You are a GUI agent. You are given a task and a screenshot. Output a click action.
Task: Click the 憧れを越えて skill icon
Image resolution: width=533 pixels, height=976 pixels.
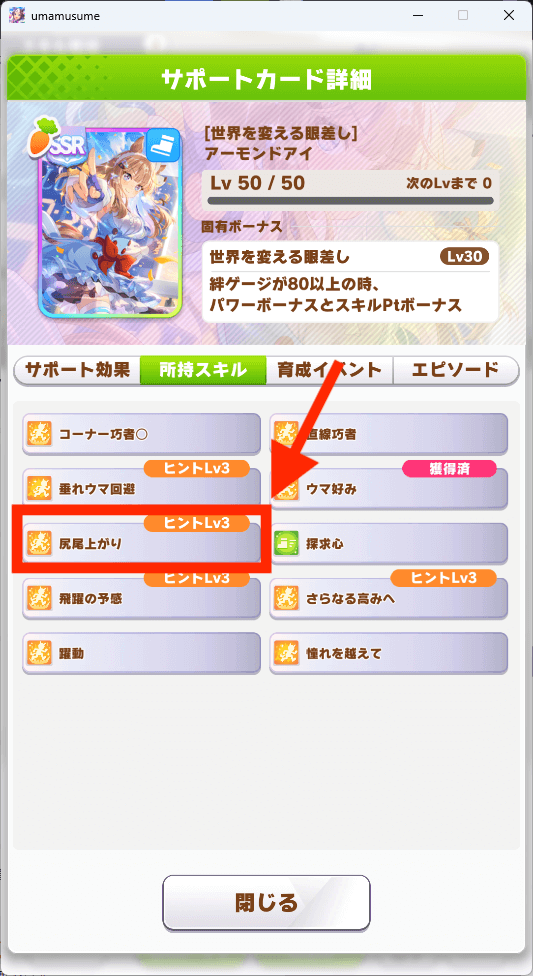point(286,654)
